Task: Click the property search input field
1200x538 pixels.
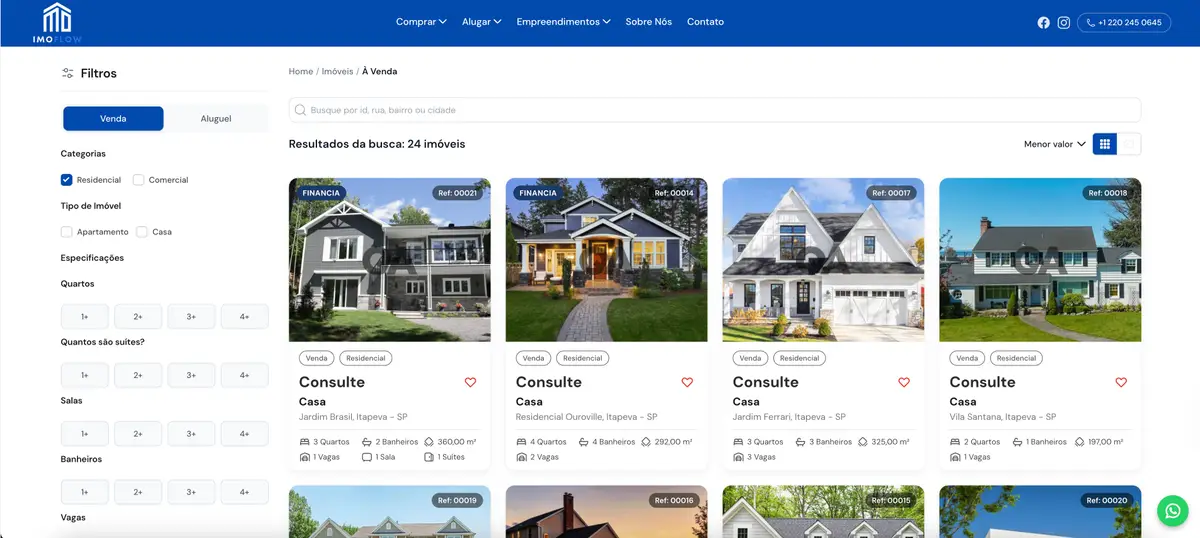Action: (x=714, y=110)
